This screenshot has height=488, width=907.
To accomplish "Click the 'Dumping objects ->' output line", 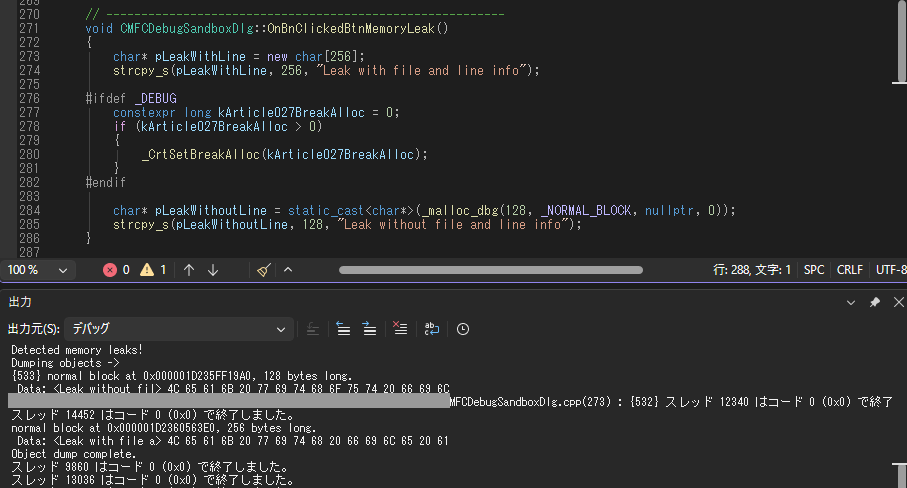I will pos(65,363).
